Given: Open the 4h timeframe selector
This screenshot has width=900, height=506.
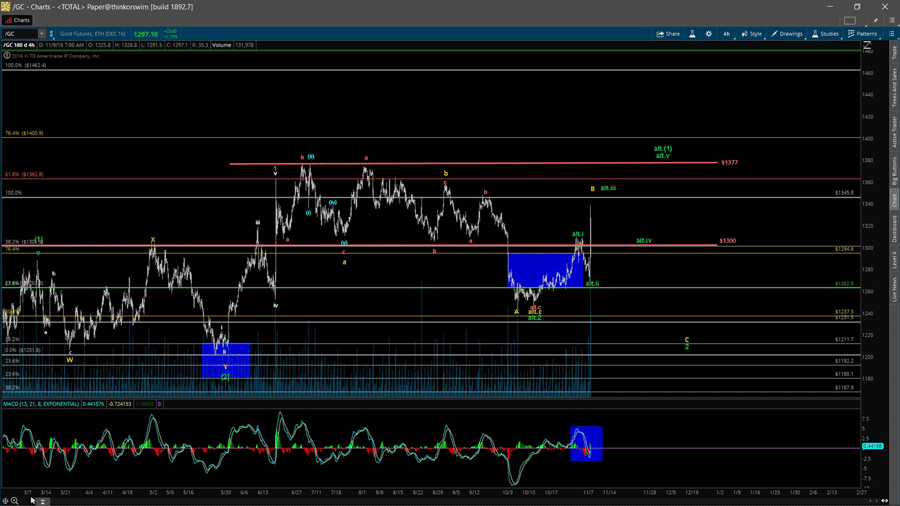Looking at the screenshot, I should (727, 34).
